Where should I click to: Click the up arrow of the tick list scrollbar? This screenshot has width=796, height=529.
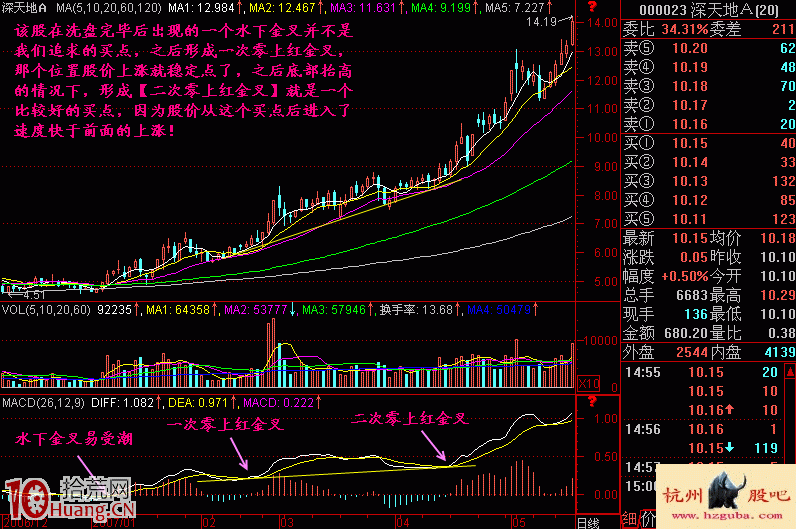(790, 372)
